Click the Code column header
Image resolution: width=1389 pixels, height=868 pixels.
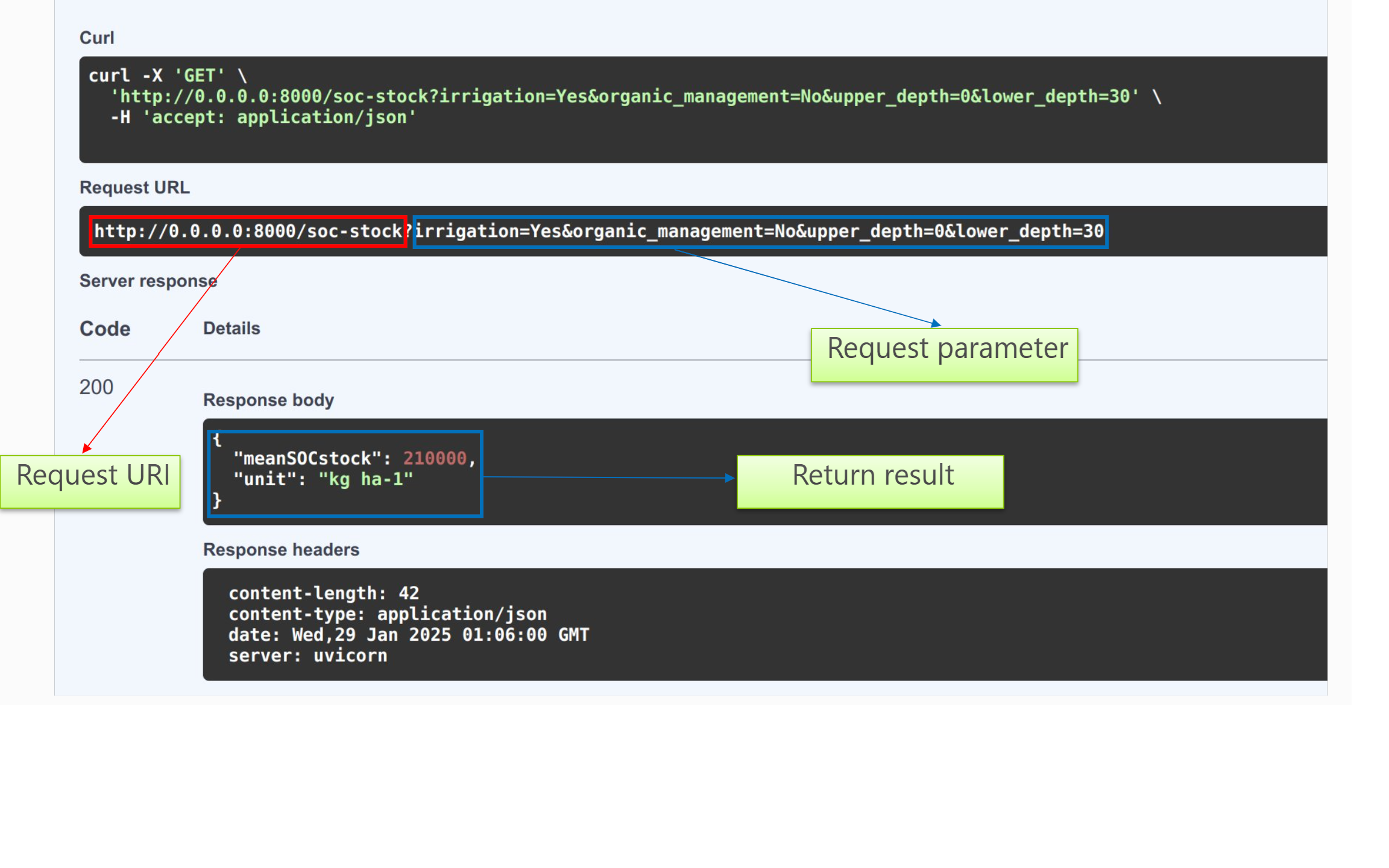point(105,329)
